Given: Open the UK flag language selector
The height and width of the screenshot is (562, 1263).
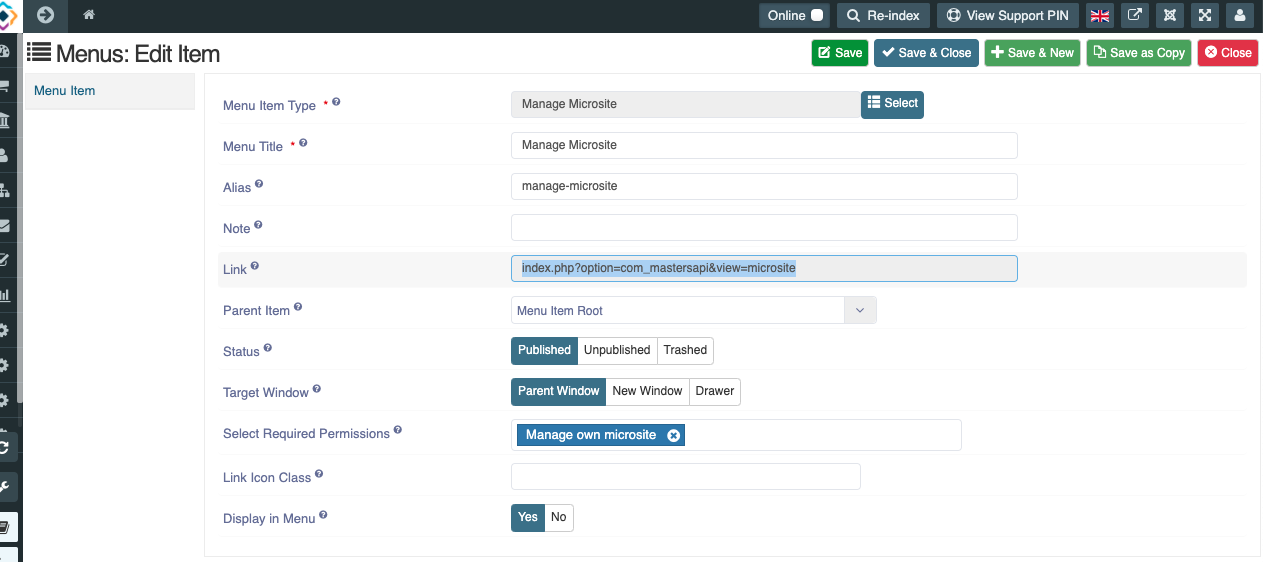Looking at the screenshot, I should click(1100, 15).
